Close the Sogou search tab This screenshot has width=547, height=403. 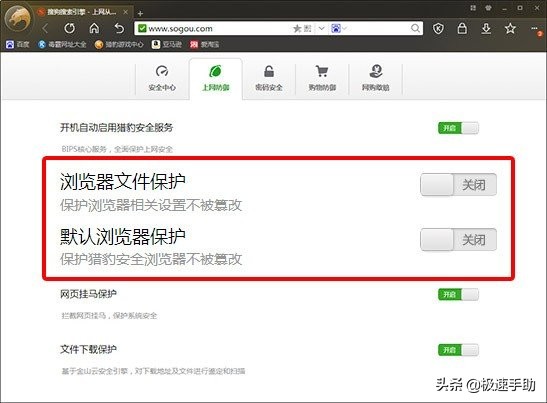[126, 12]
